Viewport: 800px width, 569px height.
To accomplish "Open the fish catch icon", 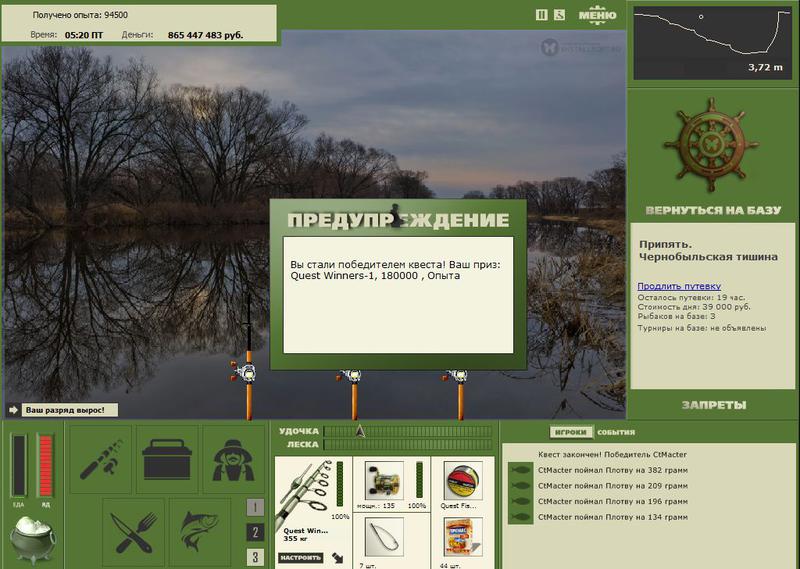I will coord(200,532).
